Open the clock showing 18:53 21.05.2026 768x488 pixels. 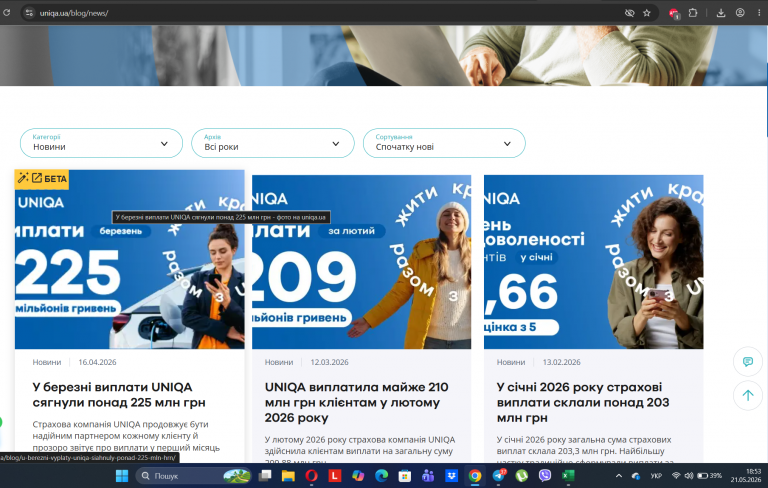[x=746, y=475]
